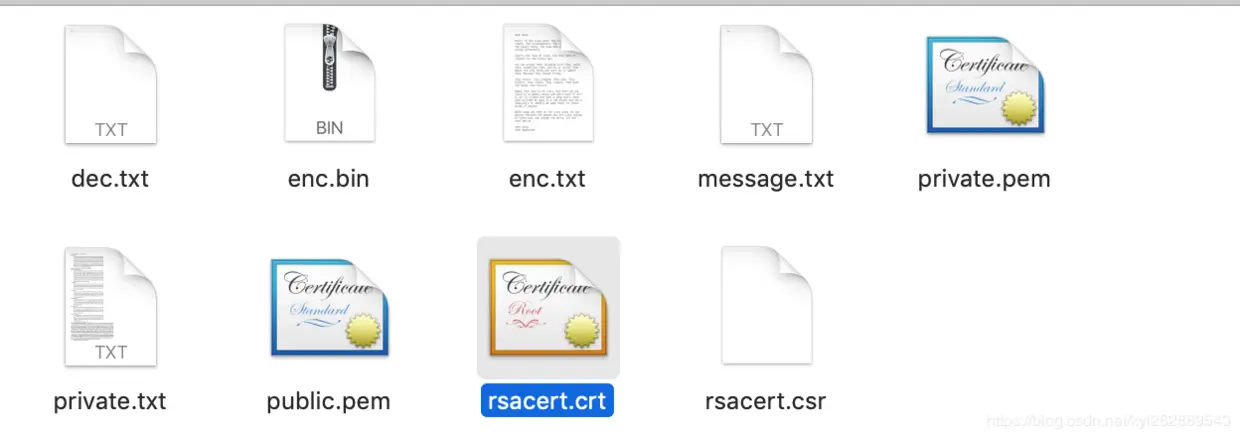Click the "private.pem" file name label
Viewport: 1240px width, 439px height.
coord(985,179)
